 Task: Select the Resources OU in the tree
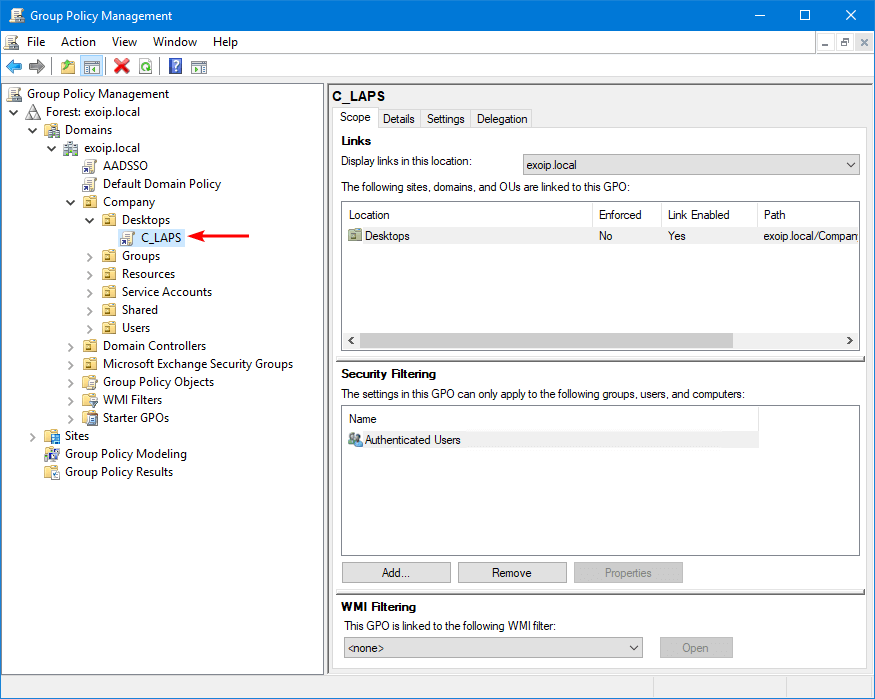click(x=148, y=274)
